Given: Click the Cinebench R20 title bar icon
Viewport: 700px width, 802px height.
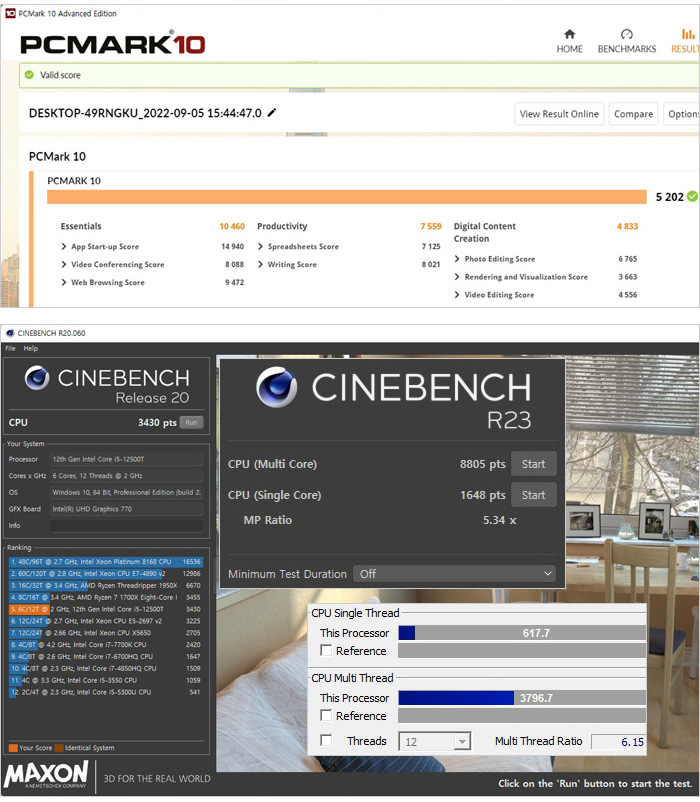Looking at the screenshot, I should pos(10,333).
